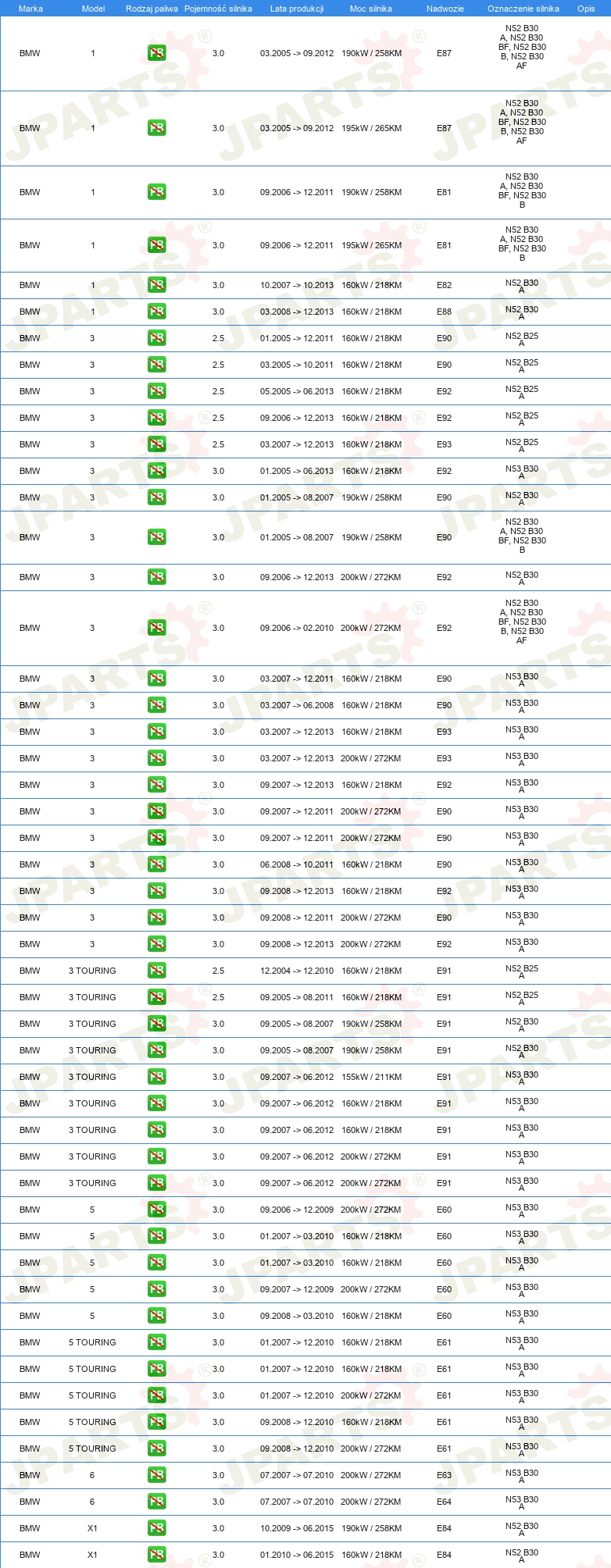
Task: Click the 'E82' body type cell
Action: coord(444,285)
